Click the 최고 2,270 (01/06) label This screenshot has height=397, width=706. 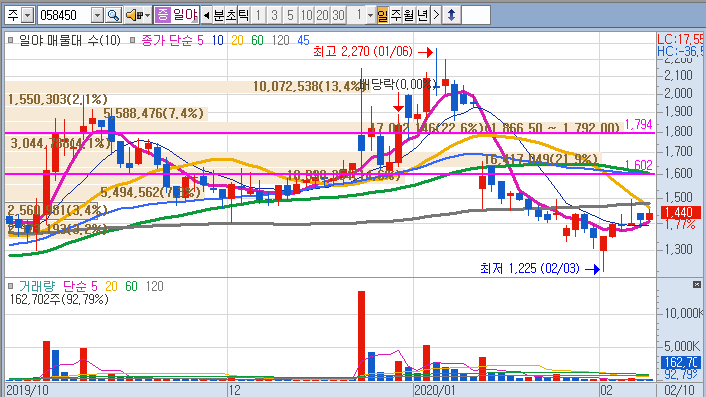(362, 51)
